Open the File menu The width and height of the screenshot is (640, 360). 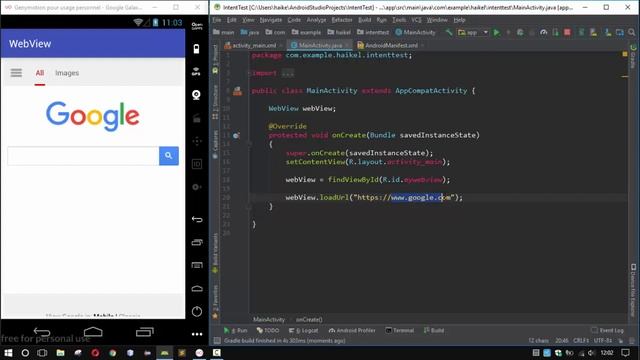tap(217, 20)
